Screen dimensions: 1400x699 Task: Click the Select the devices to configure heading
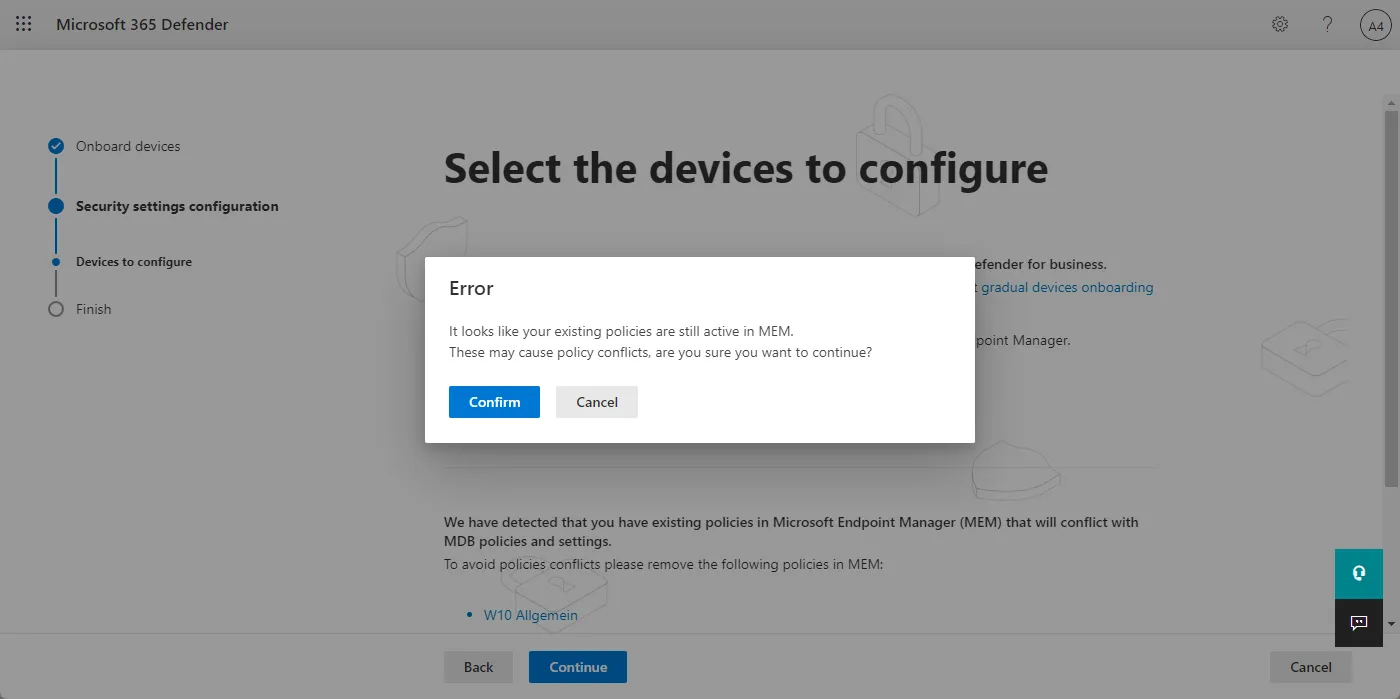[x=746, y=168]
